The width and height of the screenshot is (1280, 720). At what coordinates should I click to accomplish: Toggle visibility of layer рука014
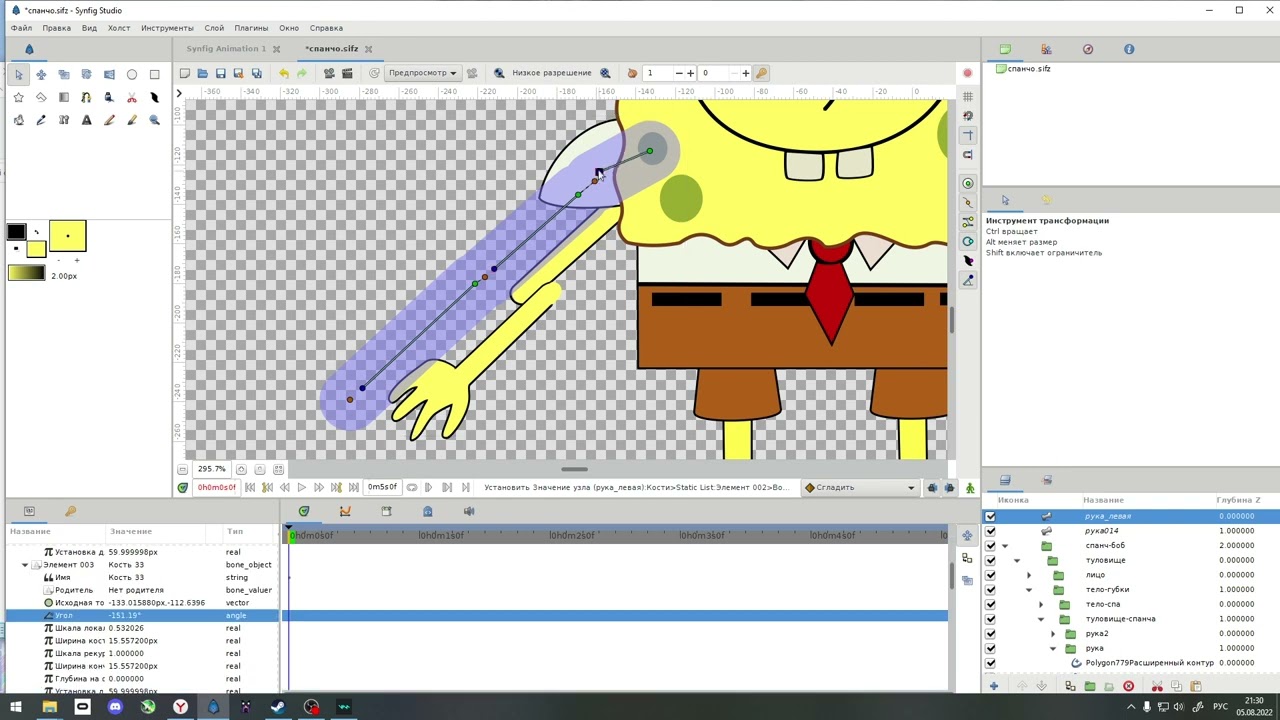990,531
